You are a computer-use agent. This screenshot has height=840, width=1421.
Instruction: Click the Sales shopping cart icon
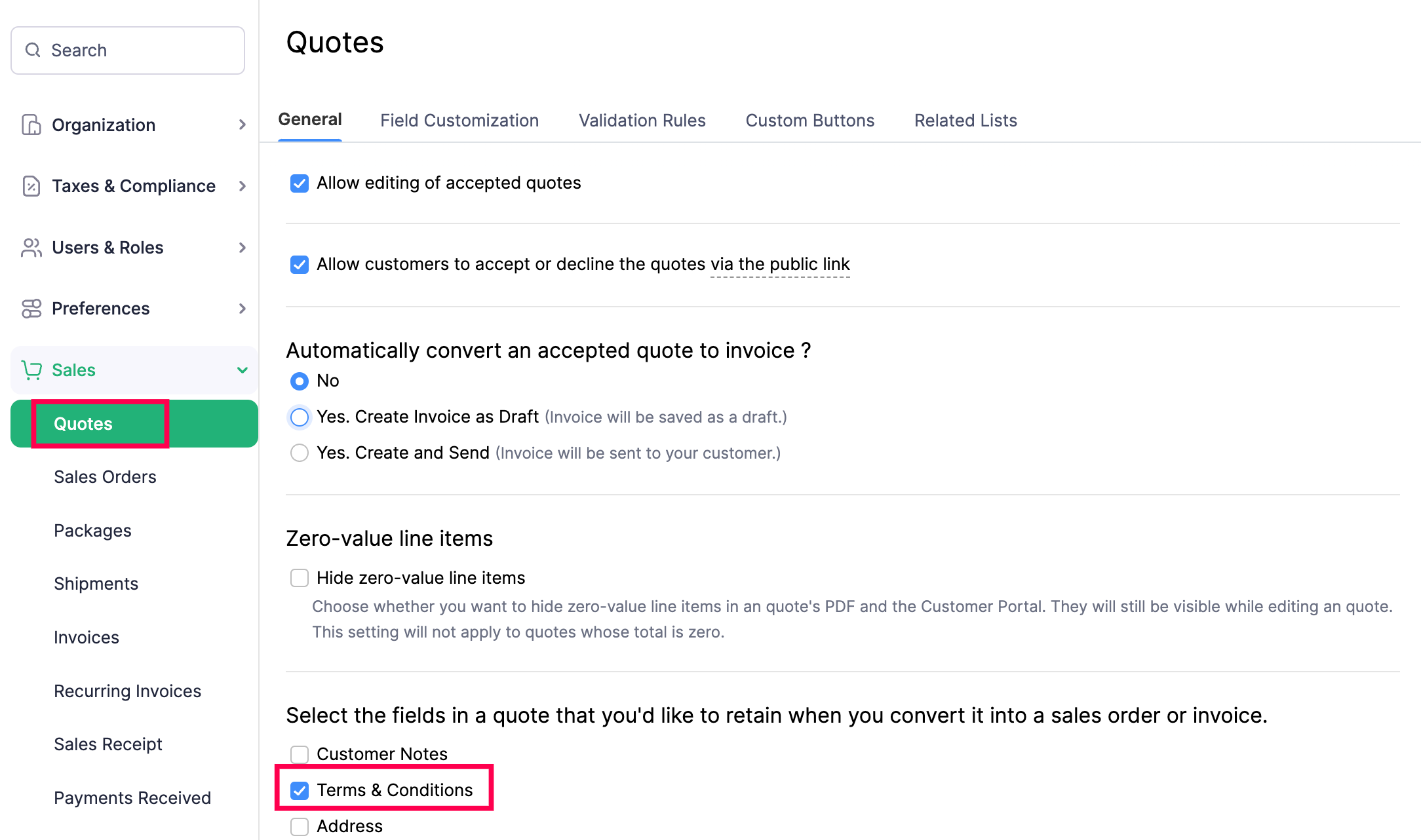click(31, 370)
